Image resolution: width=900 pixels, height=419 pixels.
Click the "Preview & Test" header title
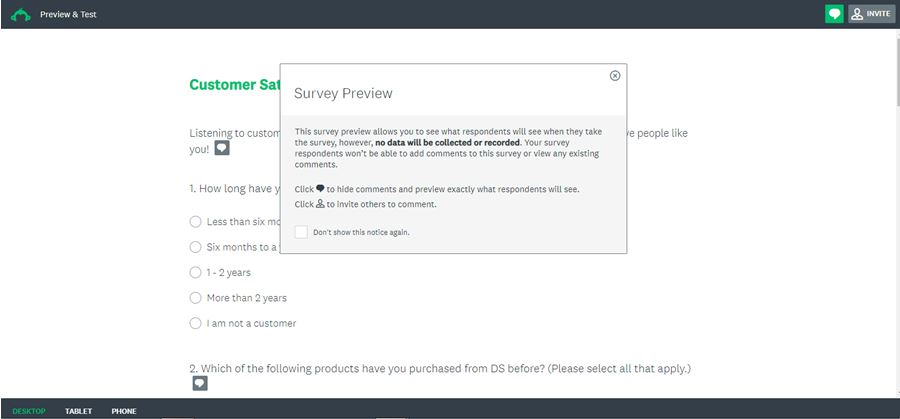point(68,14)
